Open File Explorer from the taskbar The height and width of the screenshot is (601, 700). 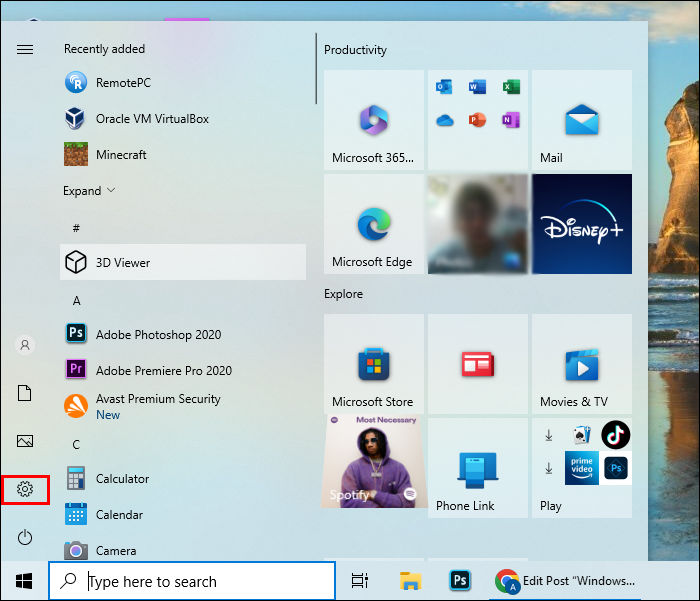coord(410,581)
